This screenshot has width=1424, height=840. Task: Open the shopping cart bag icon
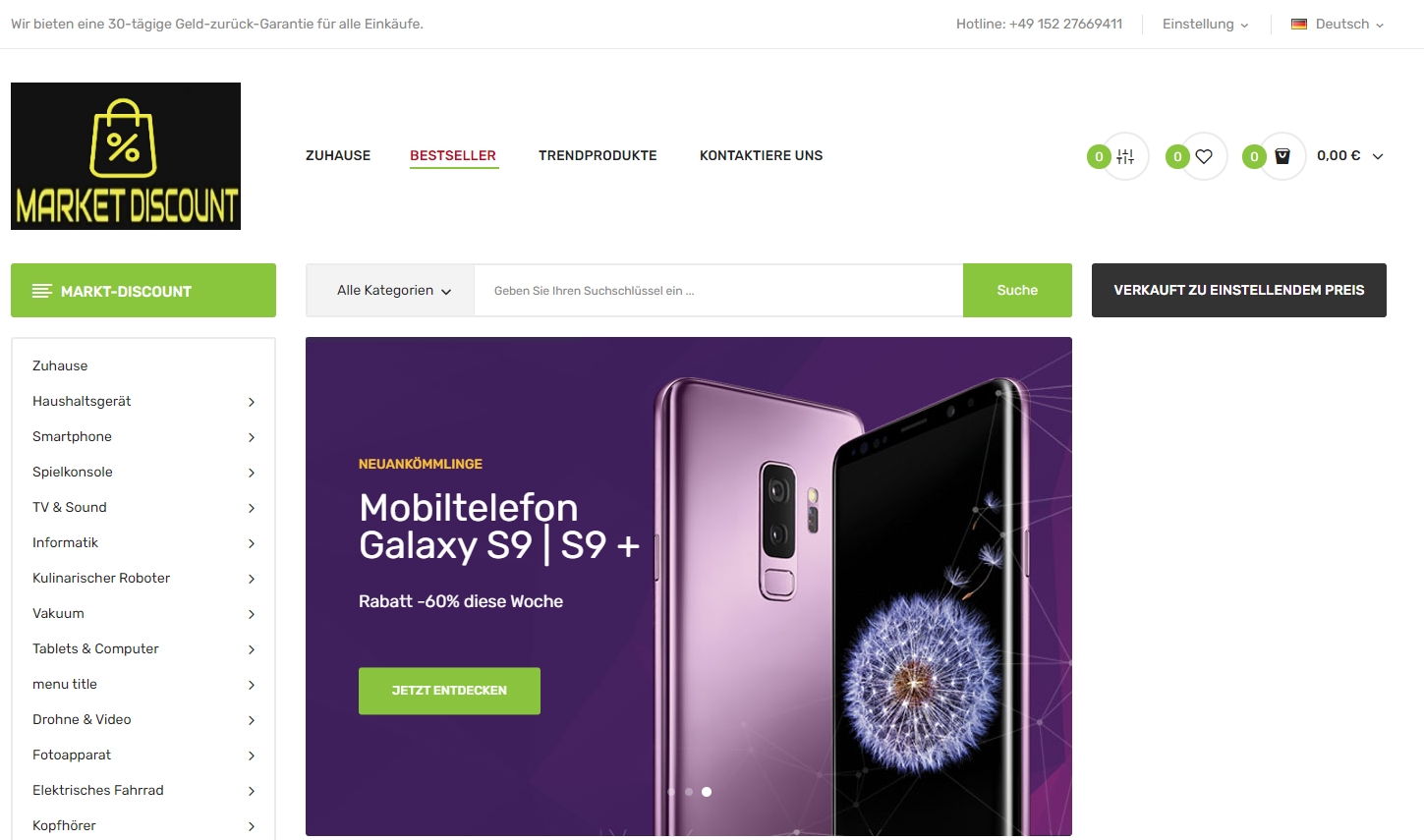coord(1282,156)
